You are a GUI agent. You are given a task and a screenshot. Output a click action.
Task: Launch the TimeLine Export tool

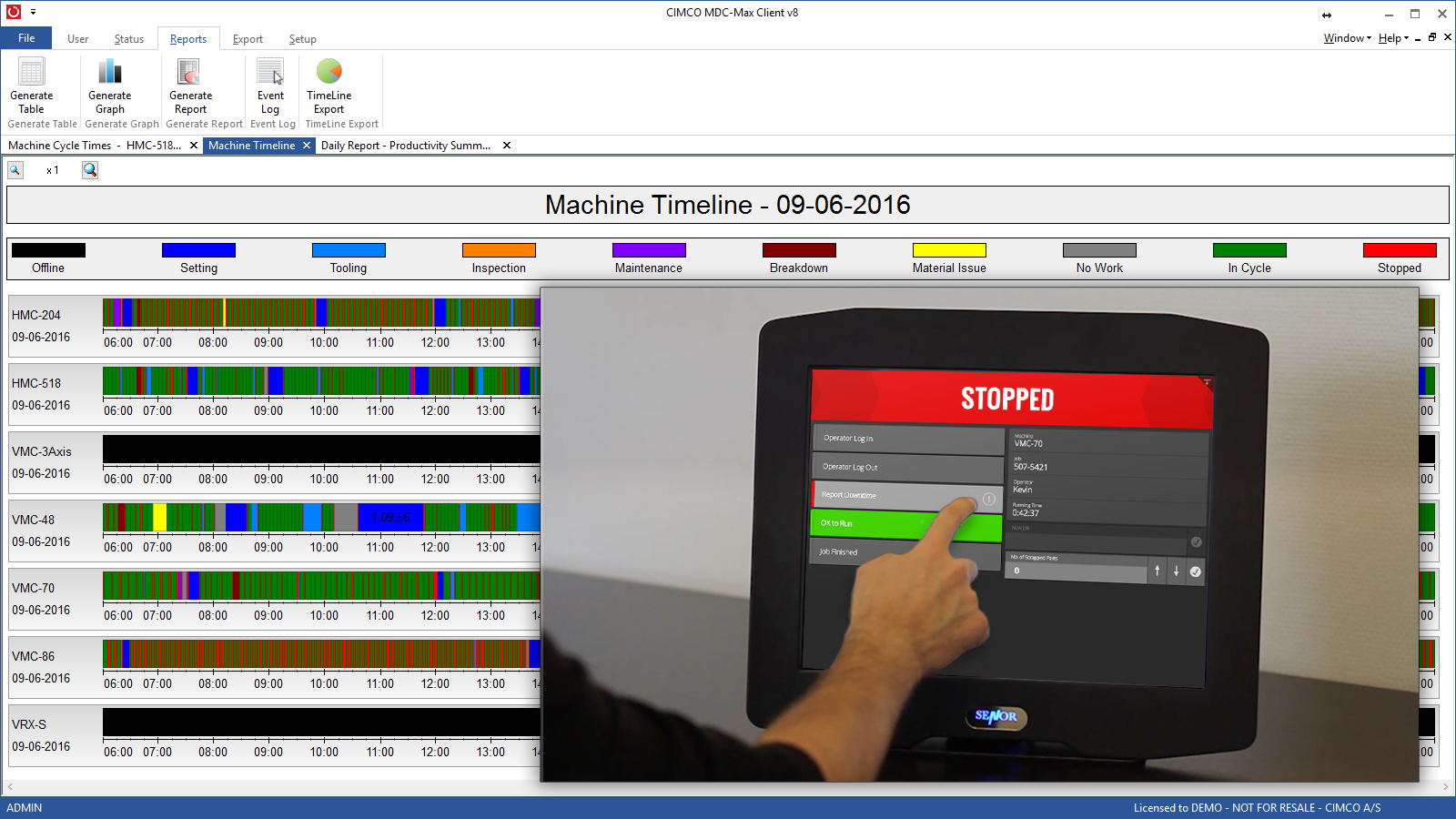tap(329, 73)
